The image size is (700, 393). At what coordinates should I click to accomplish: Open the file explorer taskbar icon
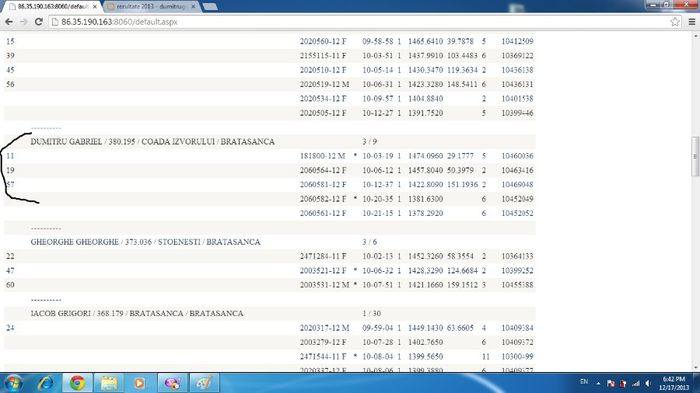tap(109, 383)
